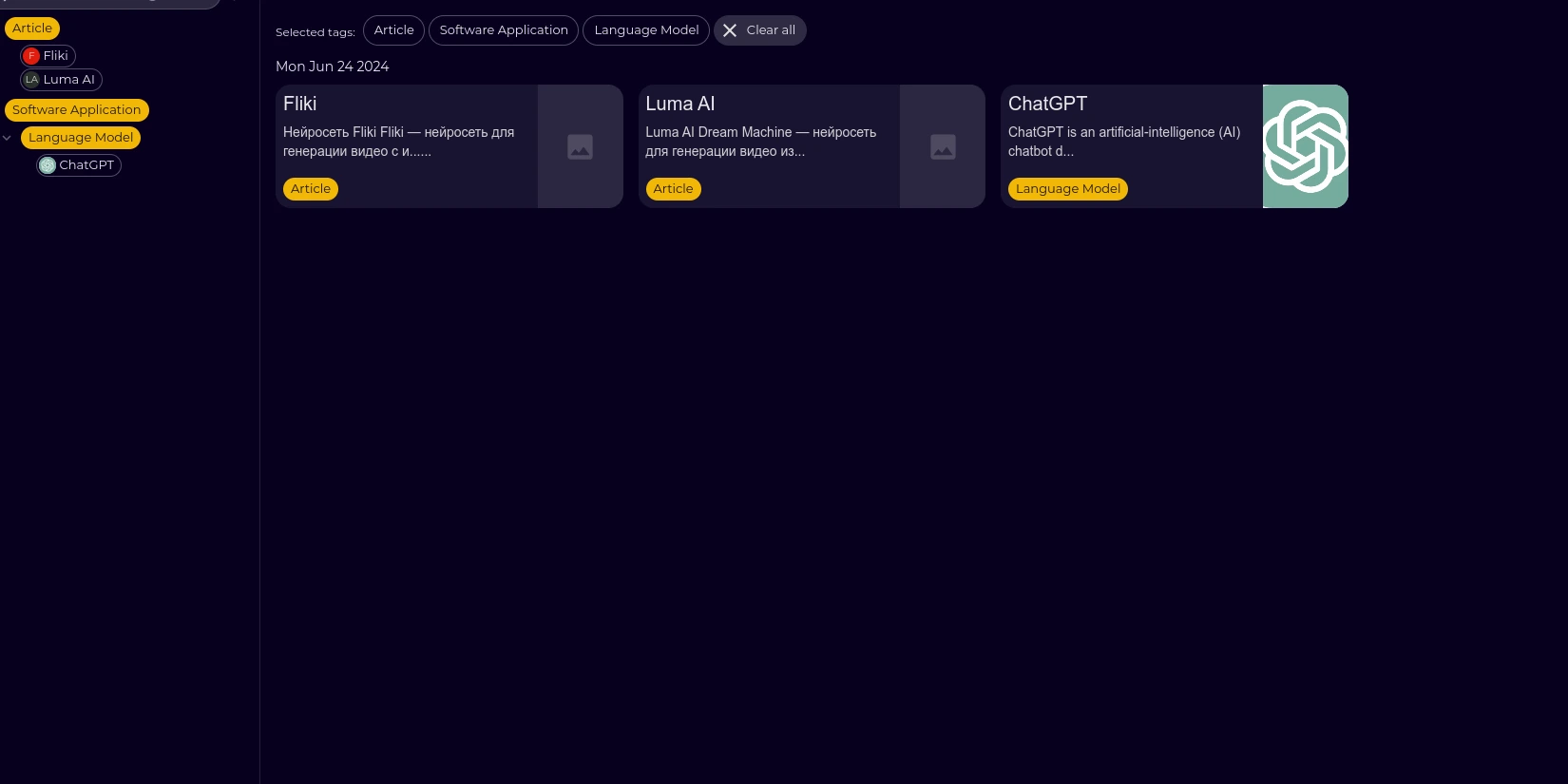1568x784 pixels.
Task: Select the Language Model sidebar tag
Action: 81,138
